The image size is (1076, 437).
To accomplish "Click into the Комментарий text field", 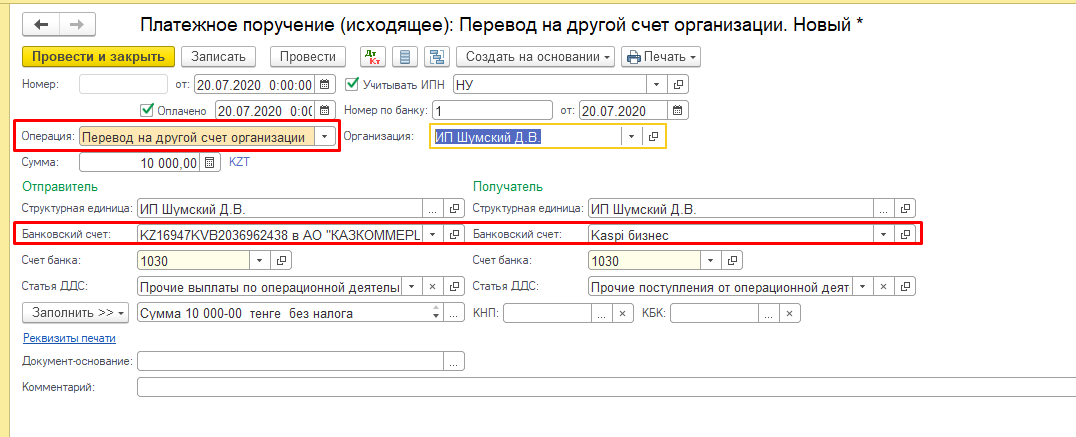I will tap(600, 386).
